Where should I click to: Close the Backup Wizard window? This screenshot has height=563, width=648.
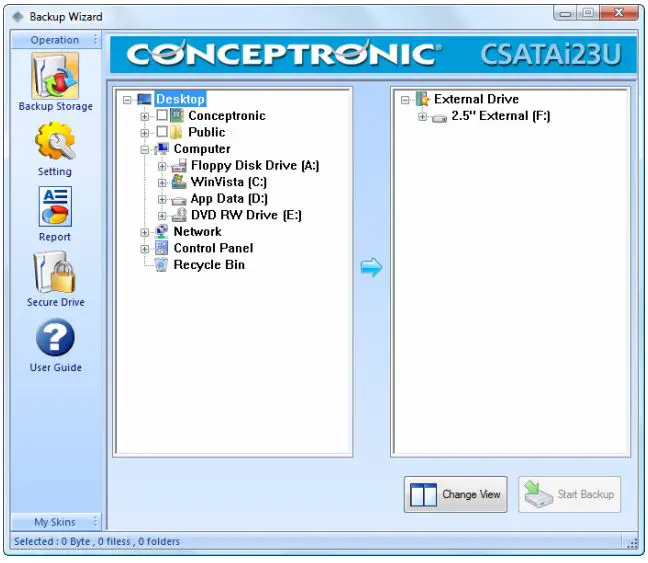click(619, 13)
